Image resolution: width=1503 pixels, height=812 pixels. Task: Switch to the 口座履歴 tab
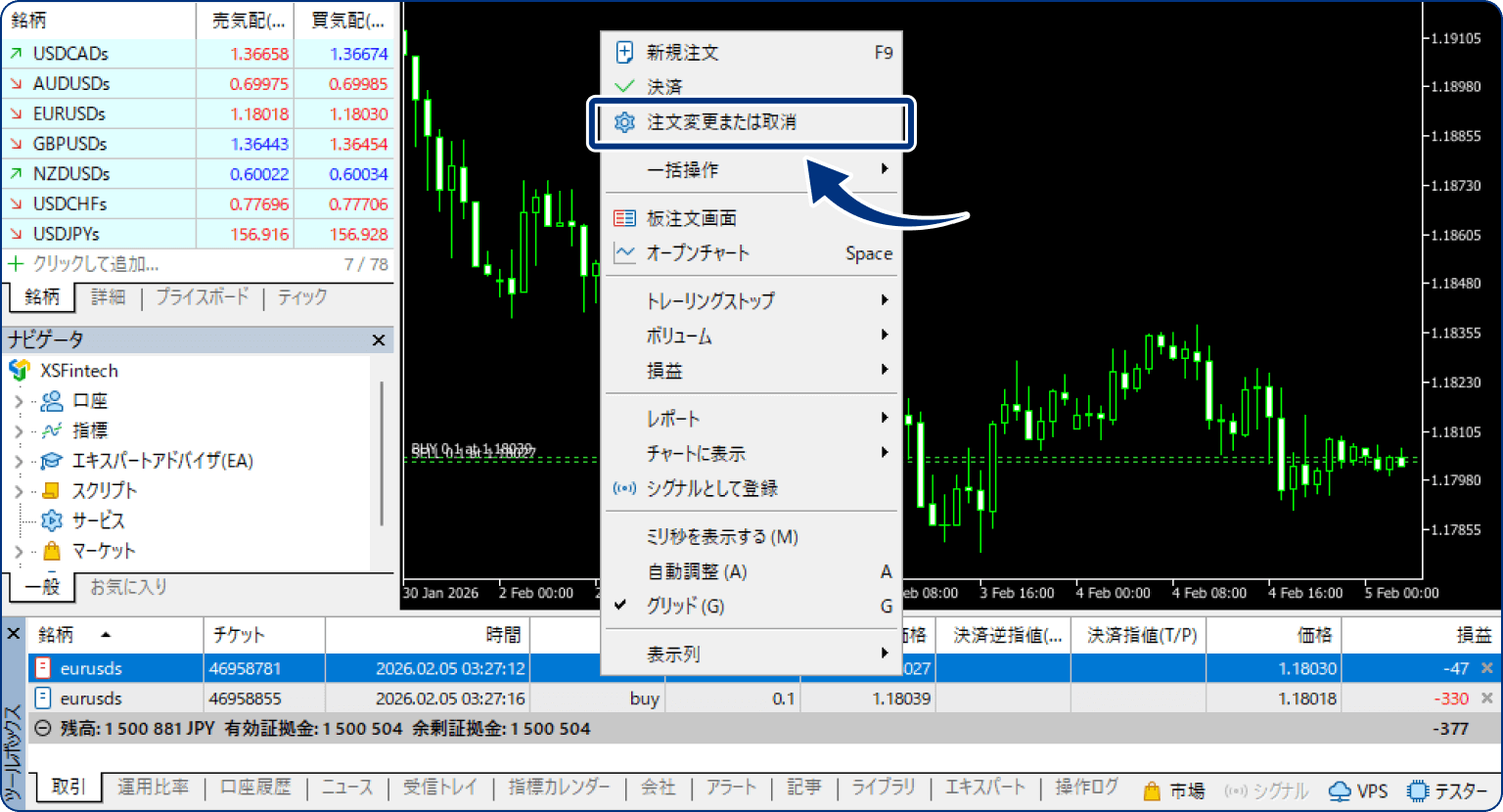click(255, 788)
